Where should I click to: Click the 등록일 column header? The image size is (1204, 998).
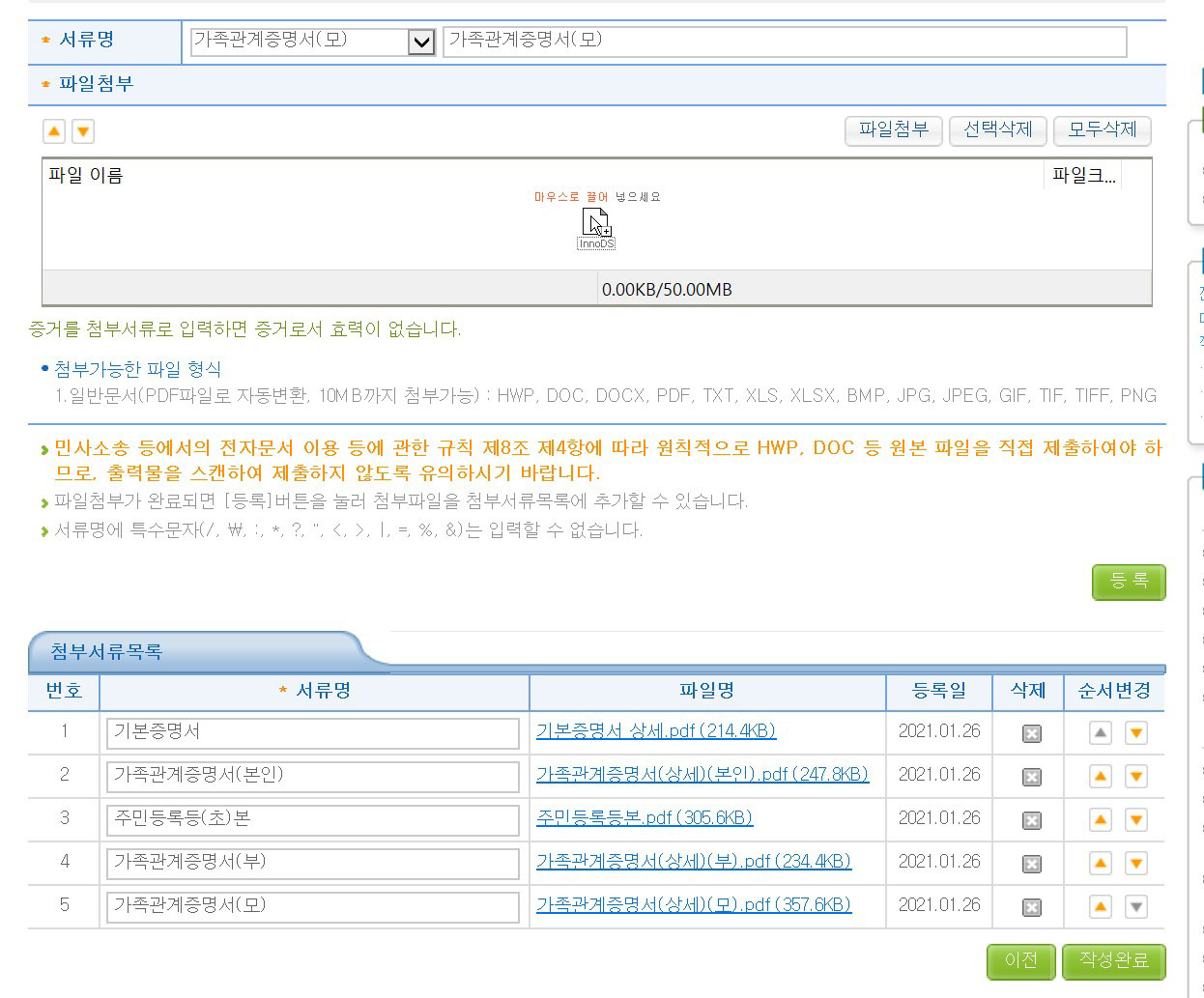coord(939,691)
